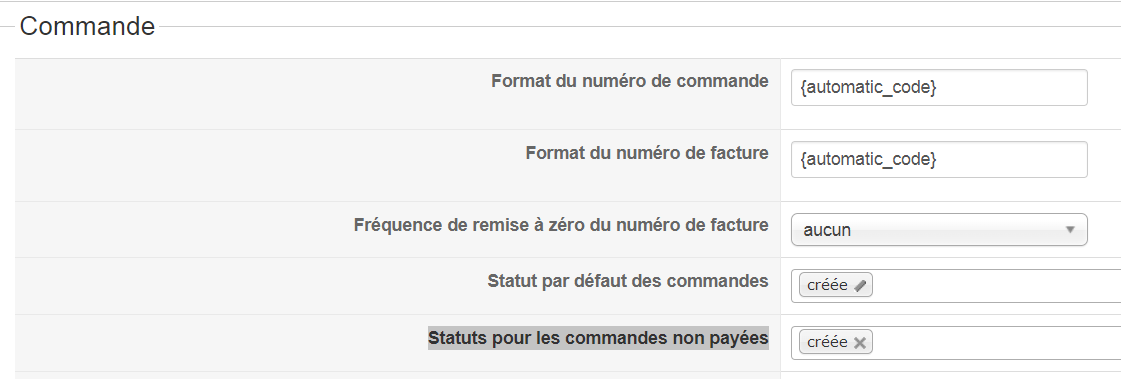Click the Format du numéro de commande label
The width and height of the screenshot is (1121, 379).
pyautogui.click(x=630, y=82)
